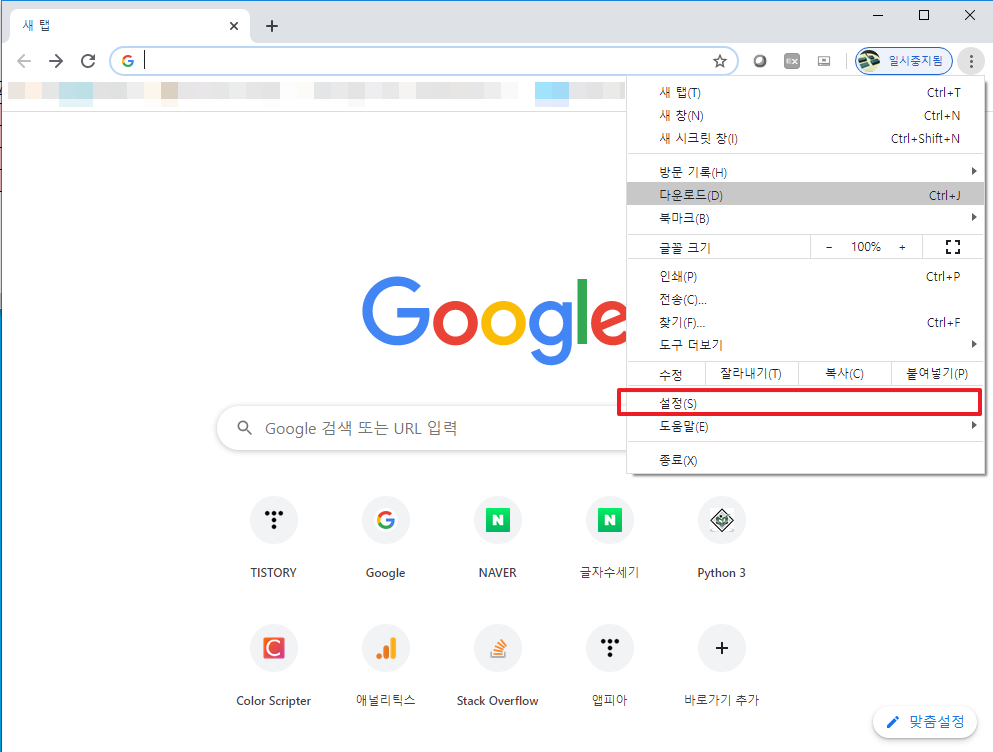This screenshot has height=752, width=993.
Task: Click the screen-shaped extension icon
Action: (x=823, y=61)
